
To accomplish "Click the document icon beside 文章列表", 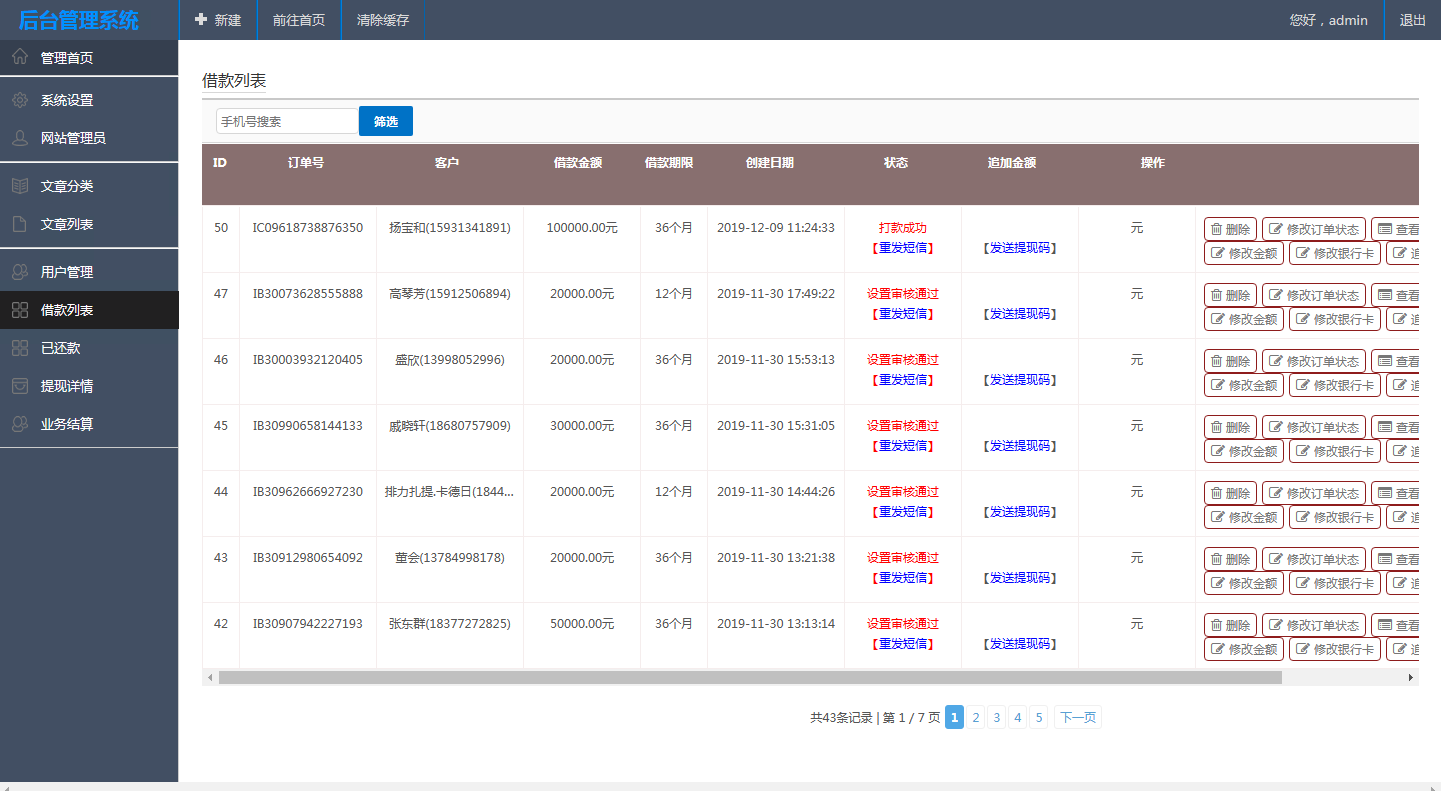I will pos(20,224).
